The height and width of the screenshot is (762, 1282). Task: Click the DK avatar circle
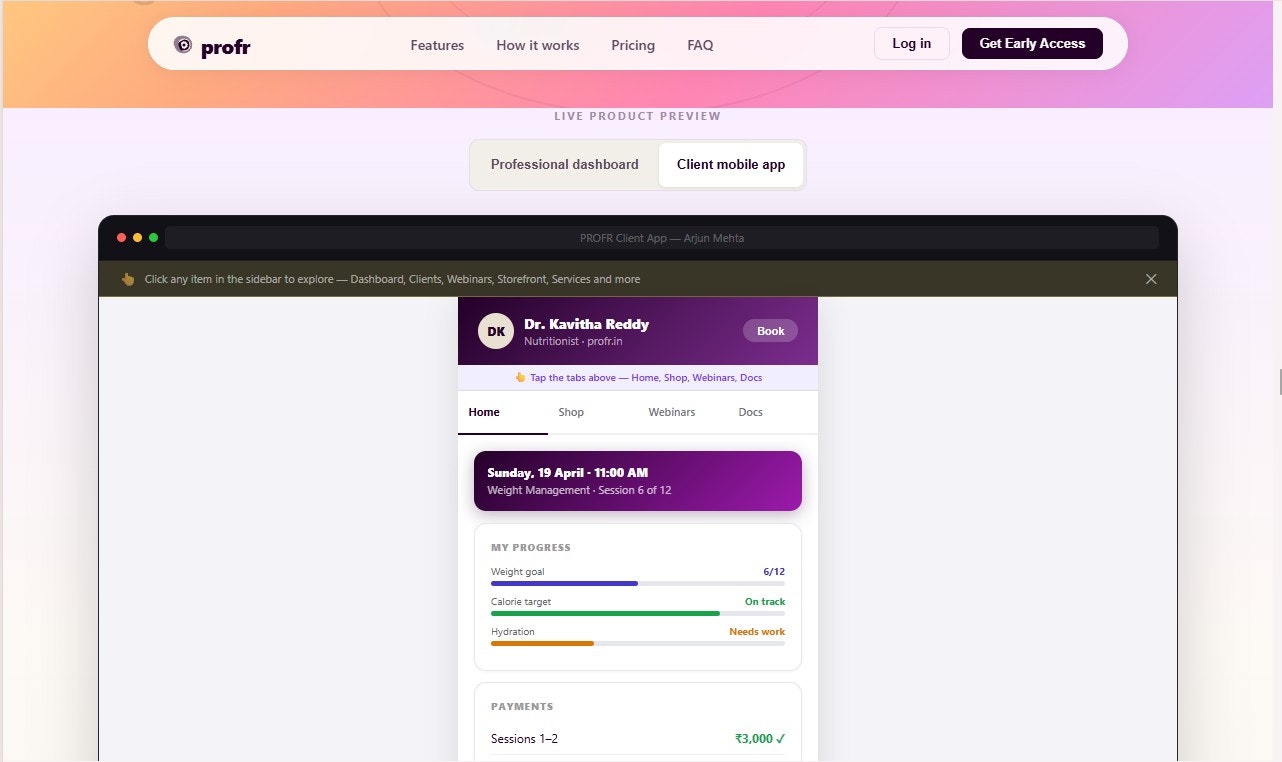tap(496, 331)
